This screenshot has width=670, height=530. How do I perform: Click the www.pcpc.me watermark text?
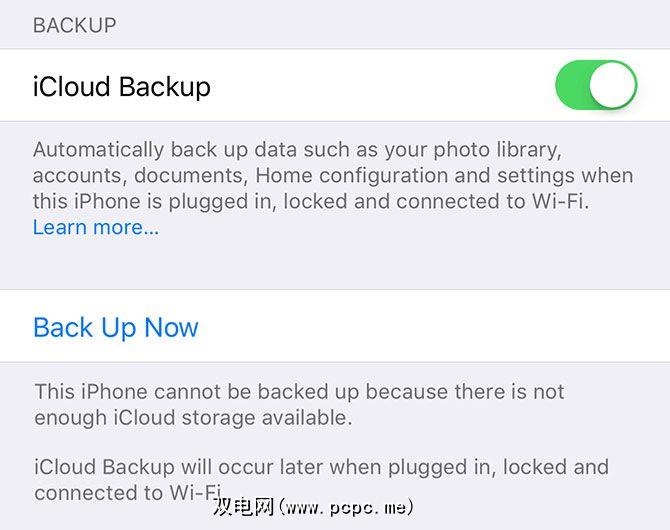346,507
